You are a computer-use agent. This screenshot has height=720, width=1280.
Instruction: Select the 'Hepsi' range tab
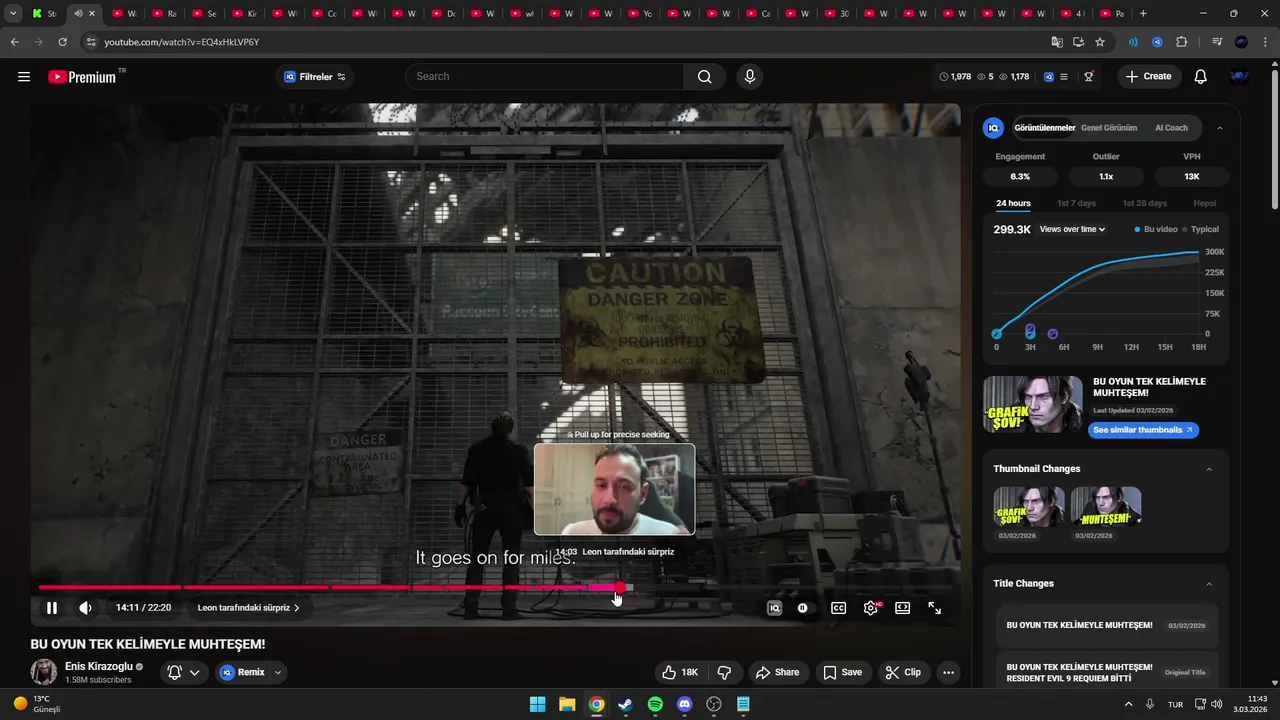(1205, 203)
